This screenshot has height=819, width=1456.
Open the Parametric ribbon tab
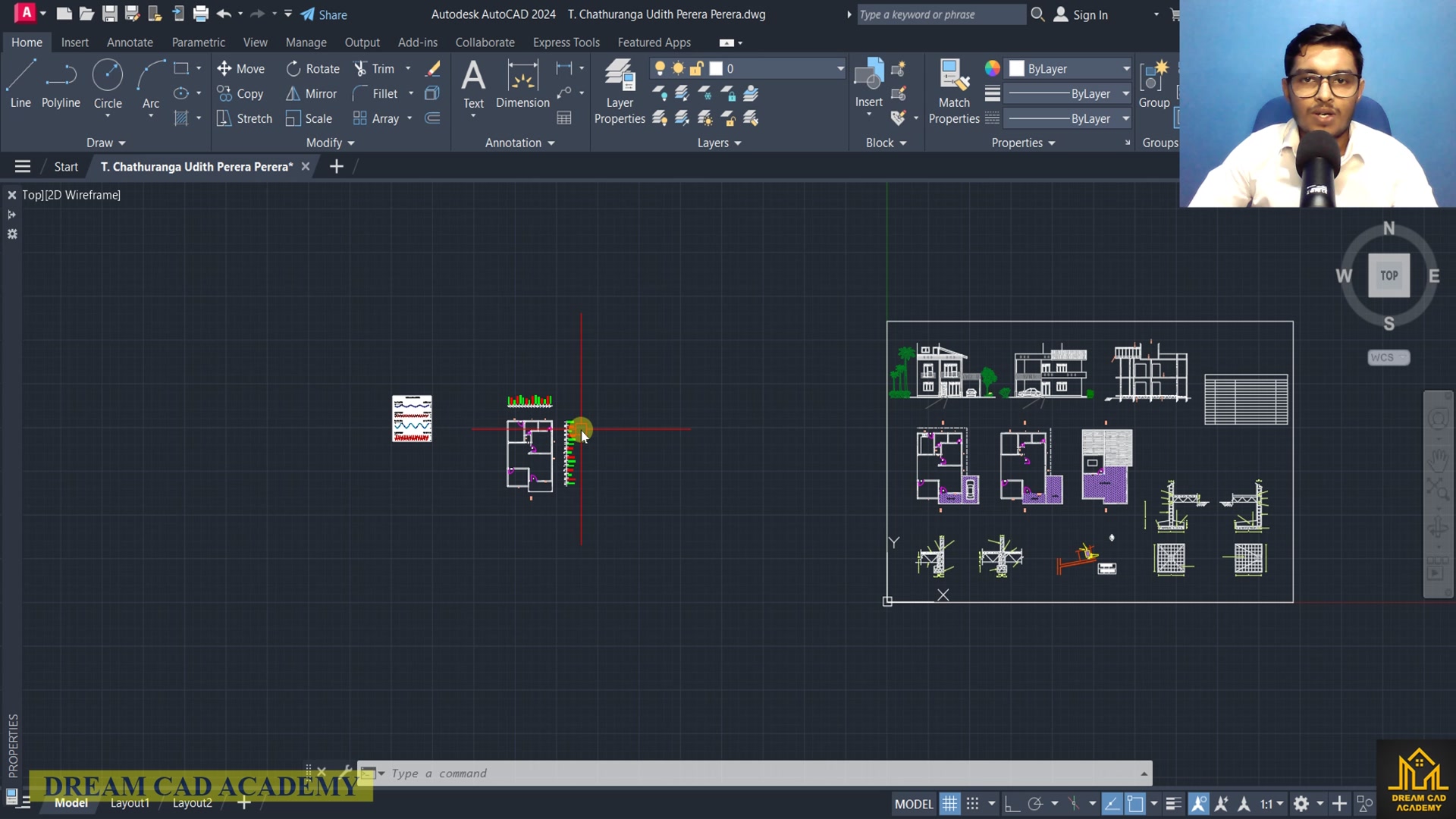[x=198, y=42]
